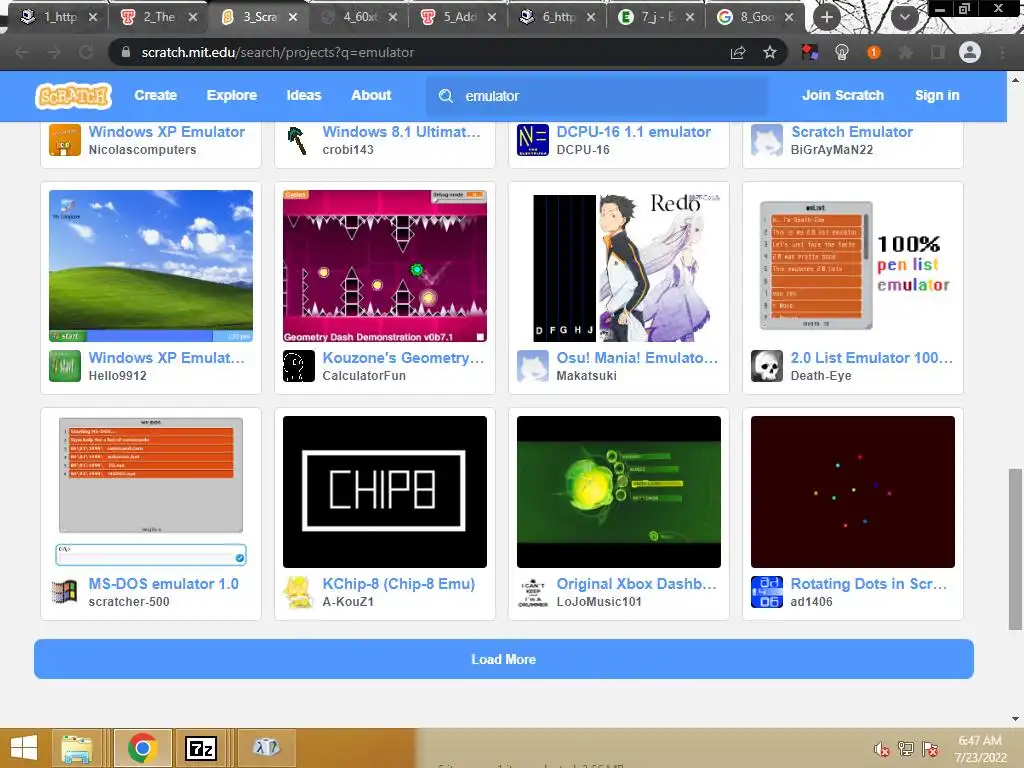Open BiGrAyMaN22 user avatar

pyautogui.click(x=767, y=140)
